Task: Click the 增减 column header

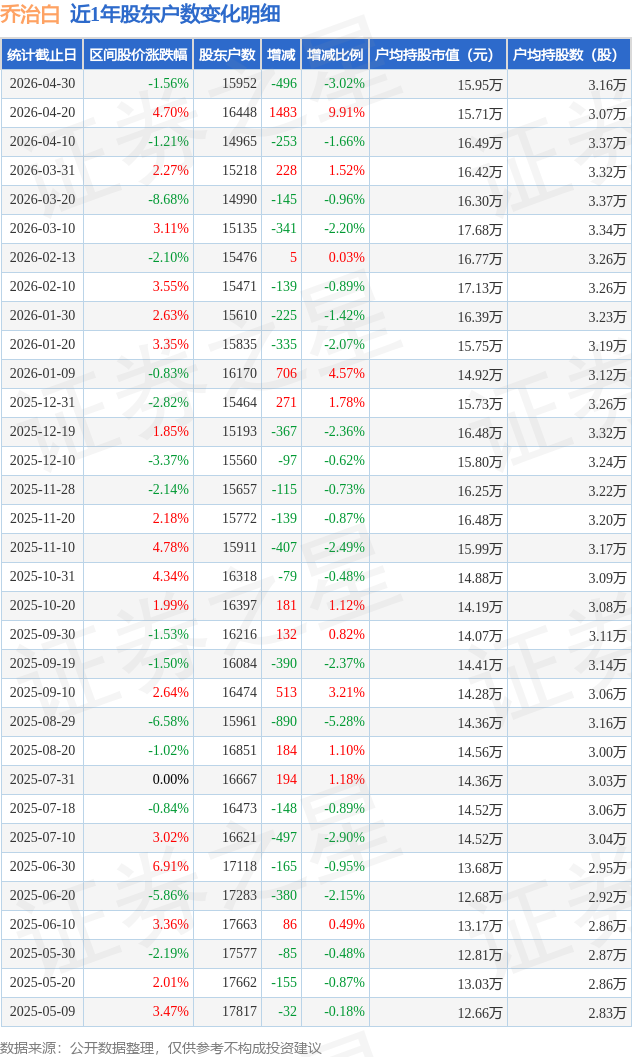Action: coord(281,55)
